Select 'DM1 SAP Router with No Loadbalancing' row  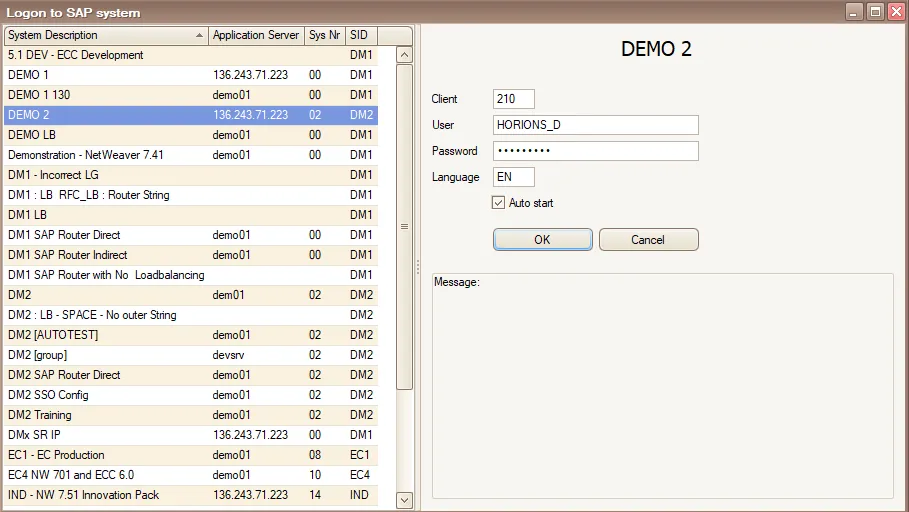[x=191, y=275]
